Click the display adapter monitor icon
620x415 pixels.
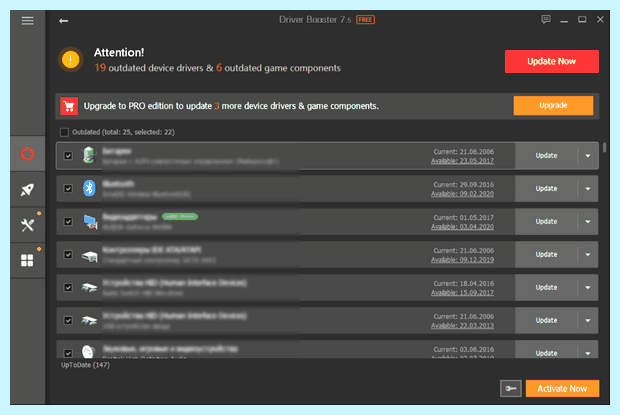[x=91, y=221]
